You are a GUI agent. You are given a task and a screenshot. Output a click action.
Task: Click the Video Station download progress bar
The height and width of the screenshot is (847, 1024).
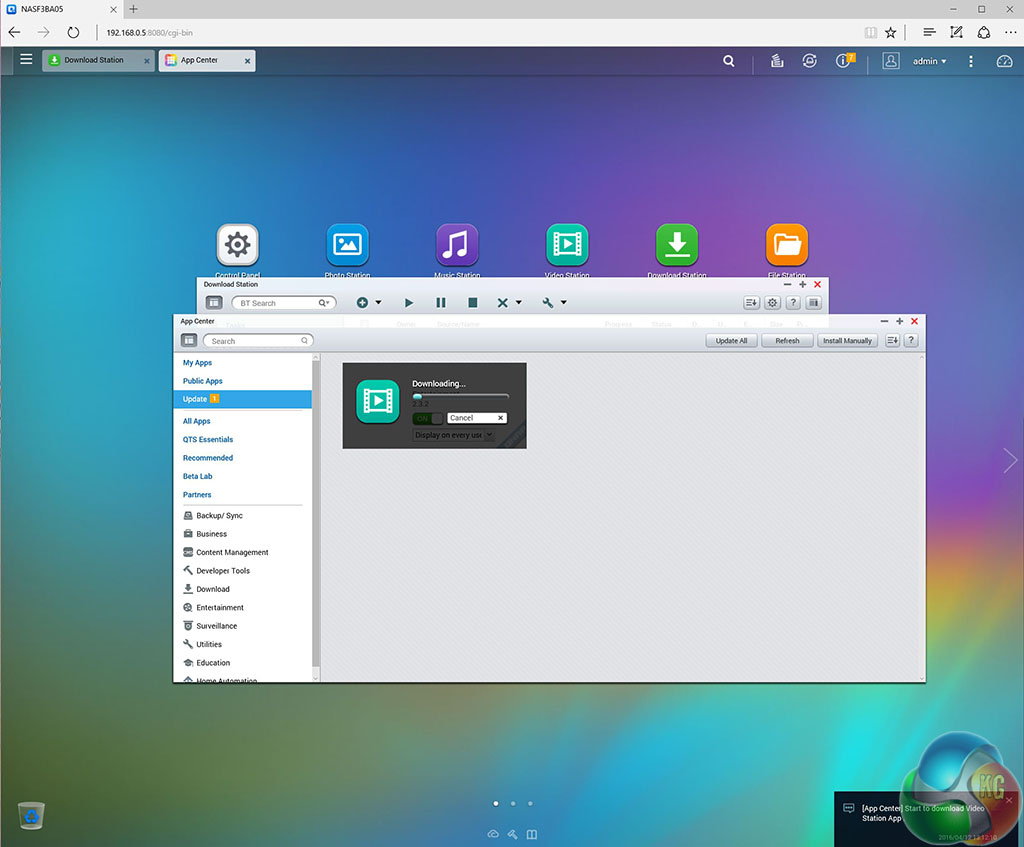[460, 396]
